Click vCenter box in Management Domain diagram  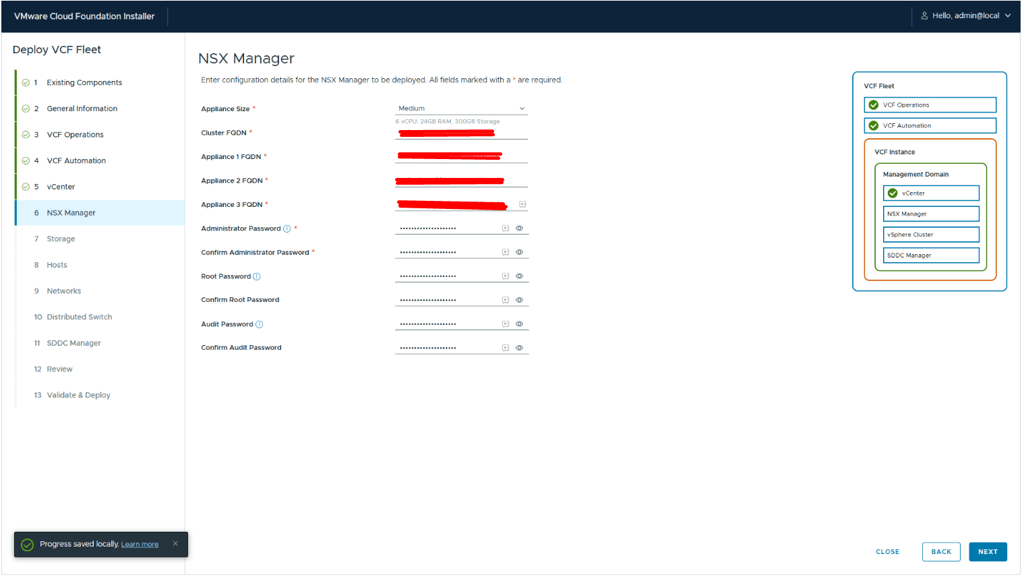(x=933, y=194)
